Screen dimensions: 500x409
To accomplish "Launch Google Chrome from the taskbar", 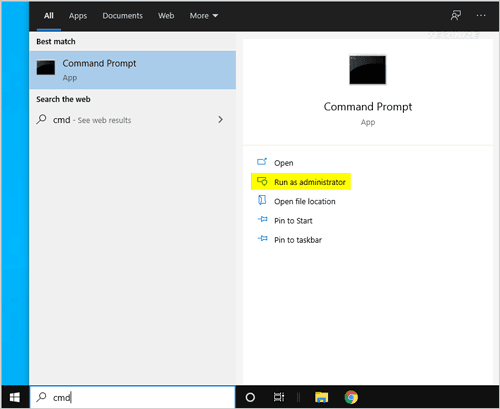I will 351,397.
